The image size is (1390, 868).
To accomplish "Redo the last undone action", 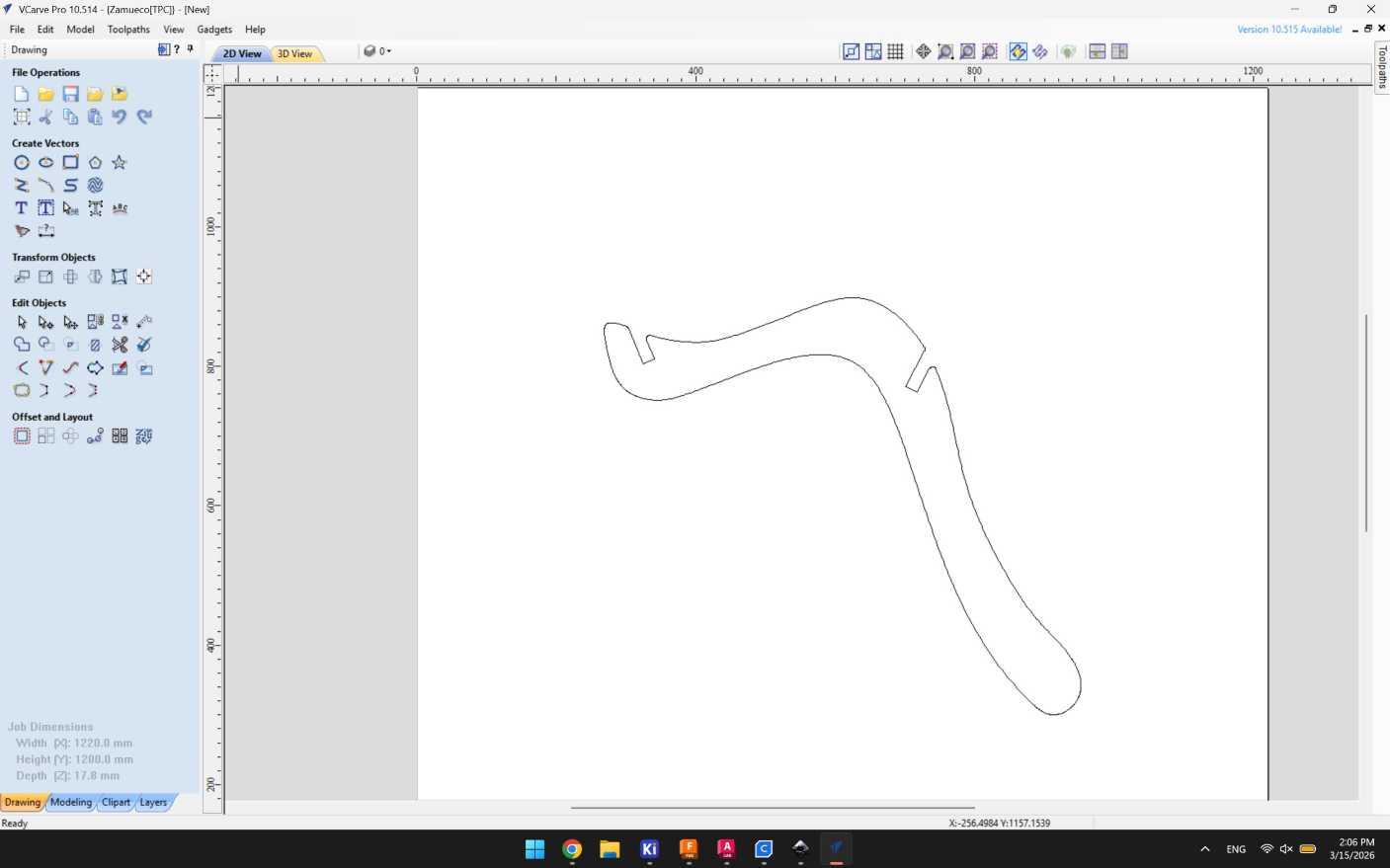I will tap(144, 117).
